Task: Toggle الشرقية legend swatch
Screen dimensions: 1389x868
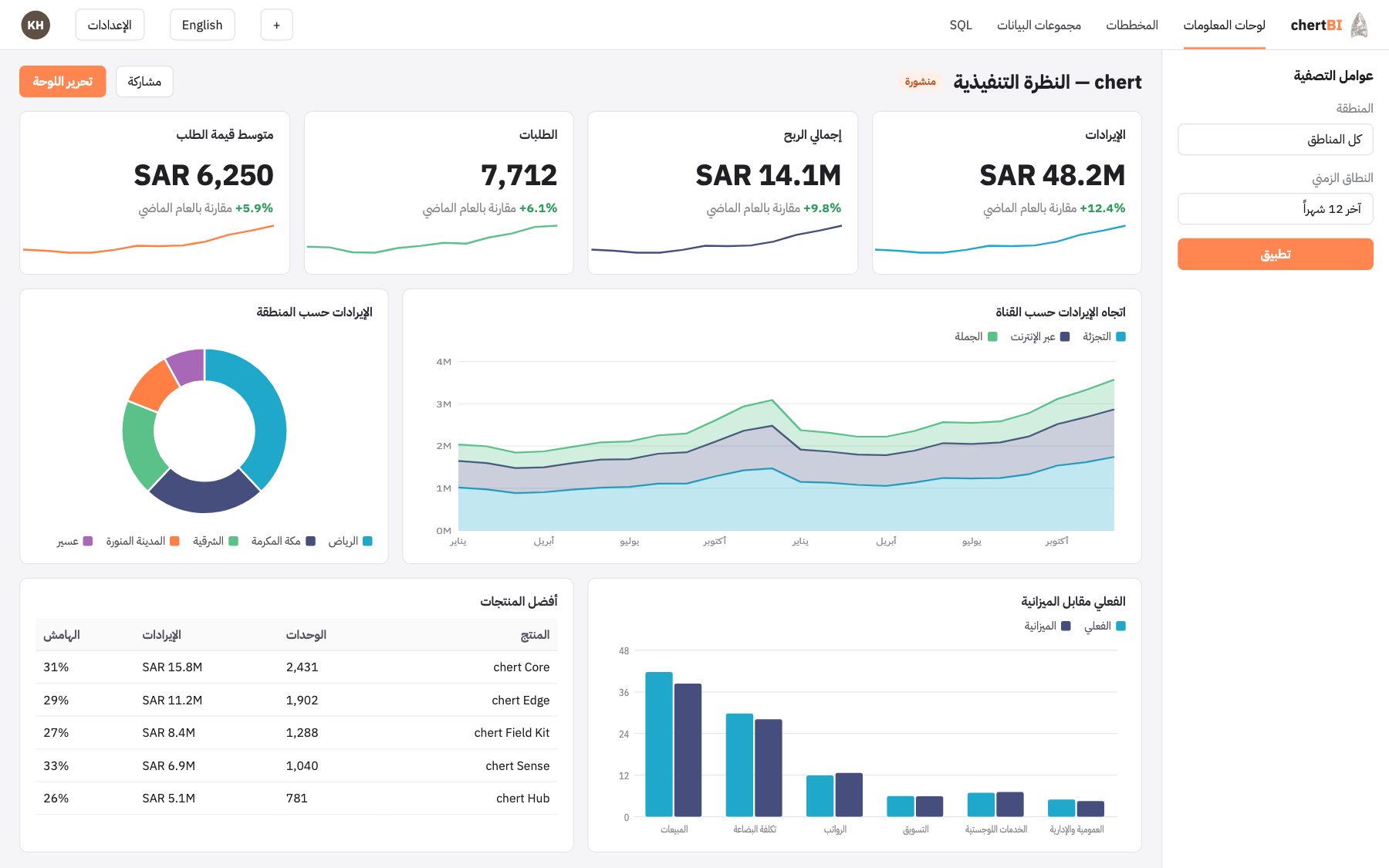Action: click(x=234, y=542)
